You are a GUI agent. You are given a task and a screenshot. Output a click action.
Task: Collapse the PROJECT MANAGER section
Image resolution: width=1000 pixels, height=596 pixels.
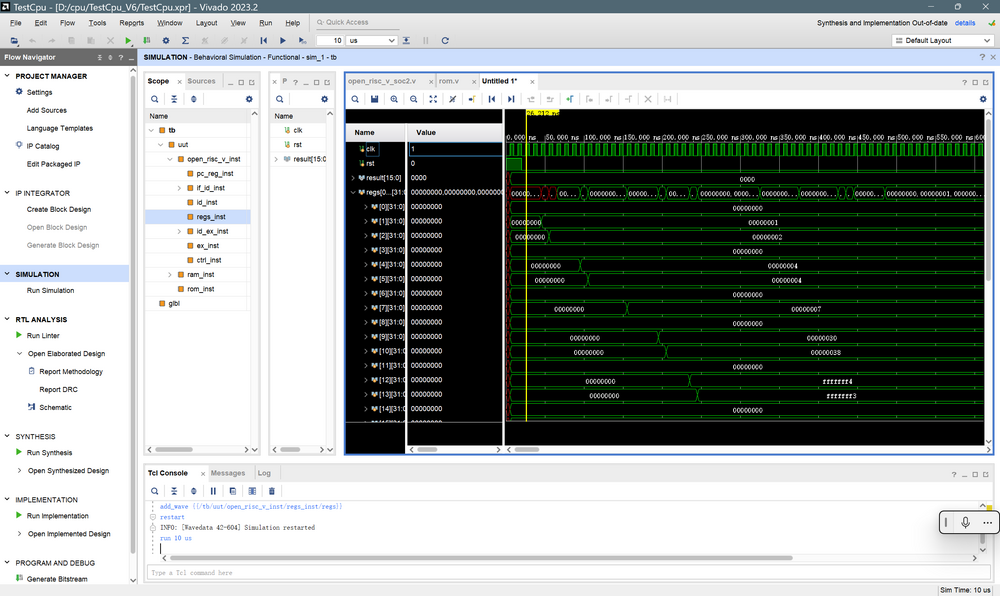point(8,76)
